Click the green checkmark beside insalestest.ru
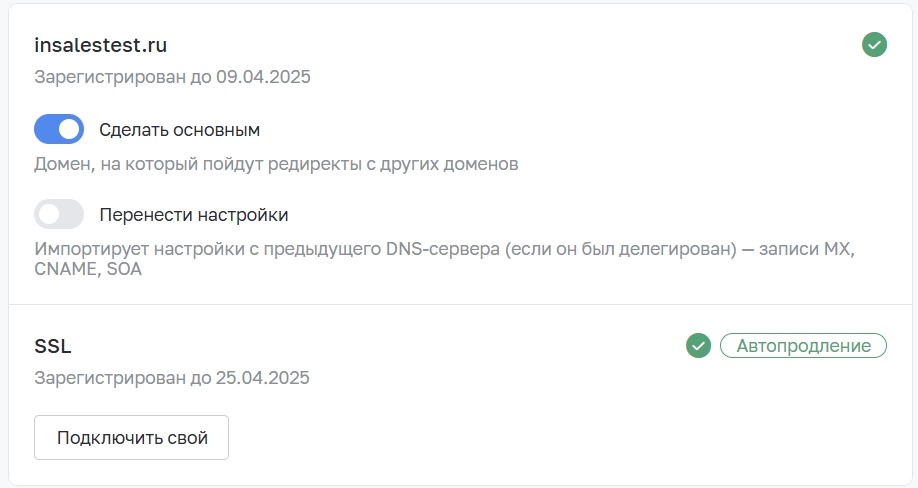The image size is (918, 488). tap(874, 44)
